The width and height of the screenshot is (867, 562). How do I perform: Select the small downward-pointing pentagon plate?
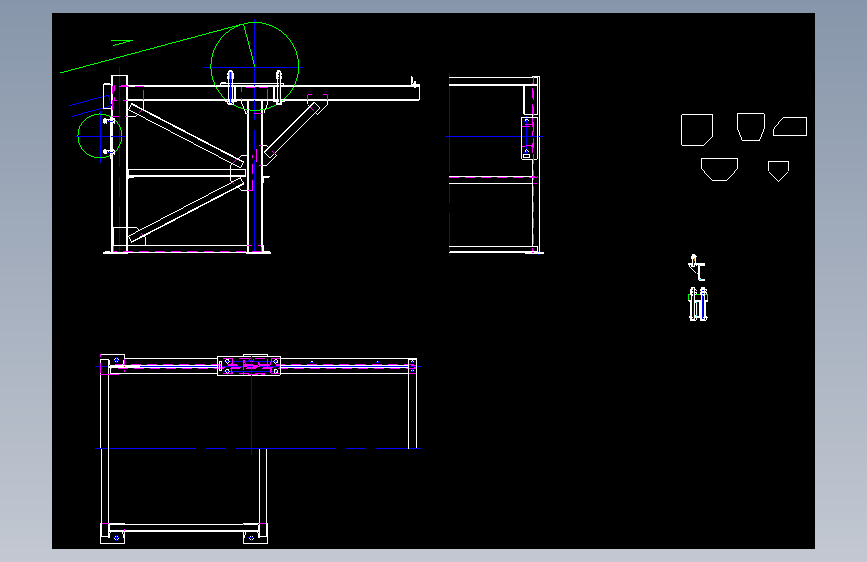tap(779, 171)
